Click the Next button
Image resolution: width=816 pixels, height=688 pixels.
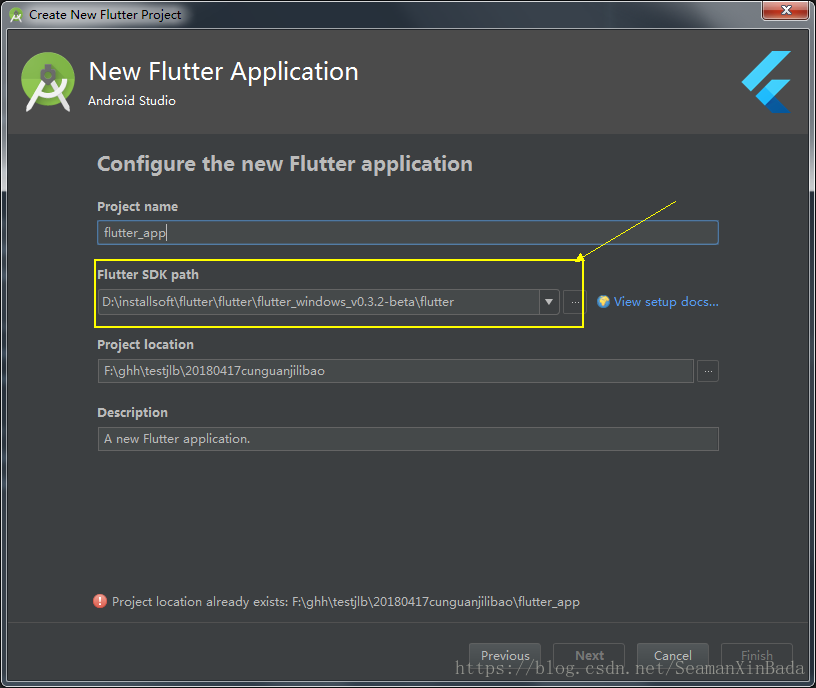(589, 655)
